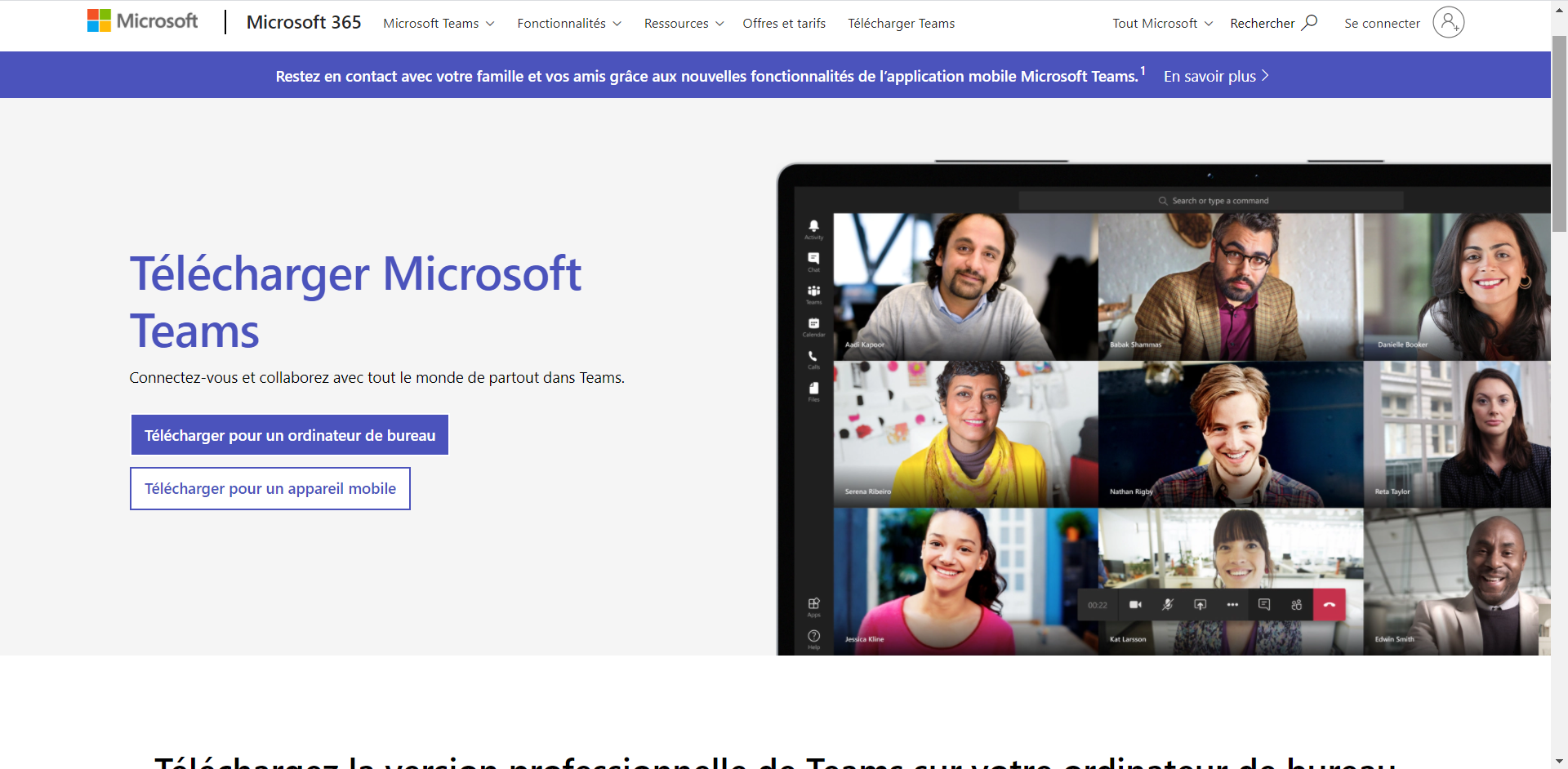The image size is (1568, 769).
Task: Click the 00:22 call timer
Action: [x=1098, y=605]
